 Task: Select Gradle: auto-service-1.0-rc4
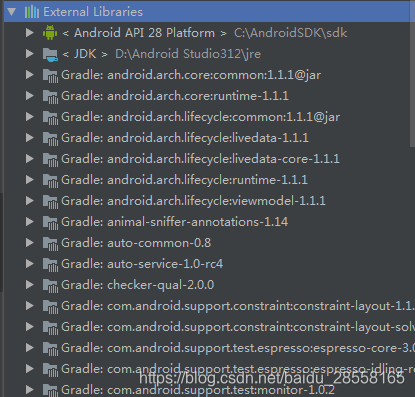point(142,264)
